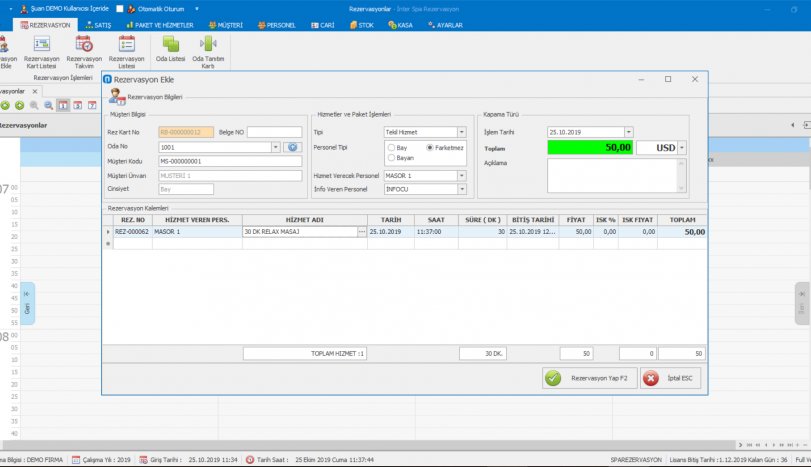
Task: Expand the Tipi dropdown arrow
Action: (x=462, y=132)
